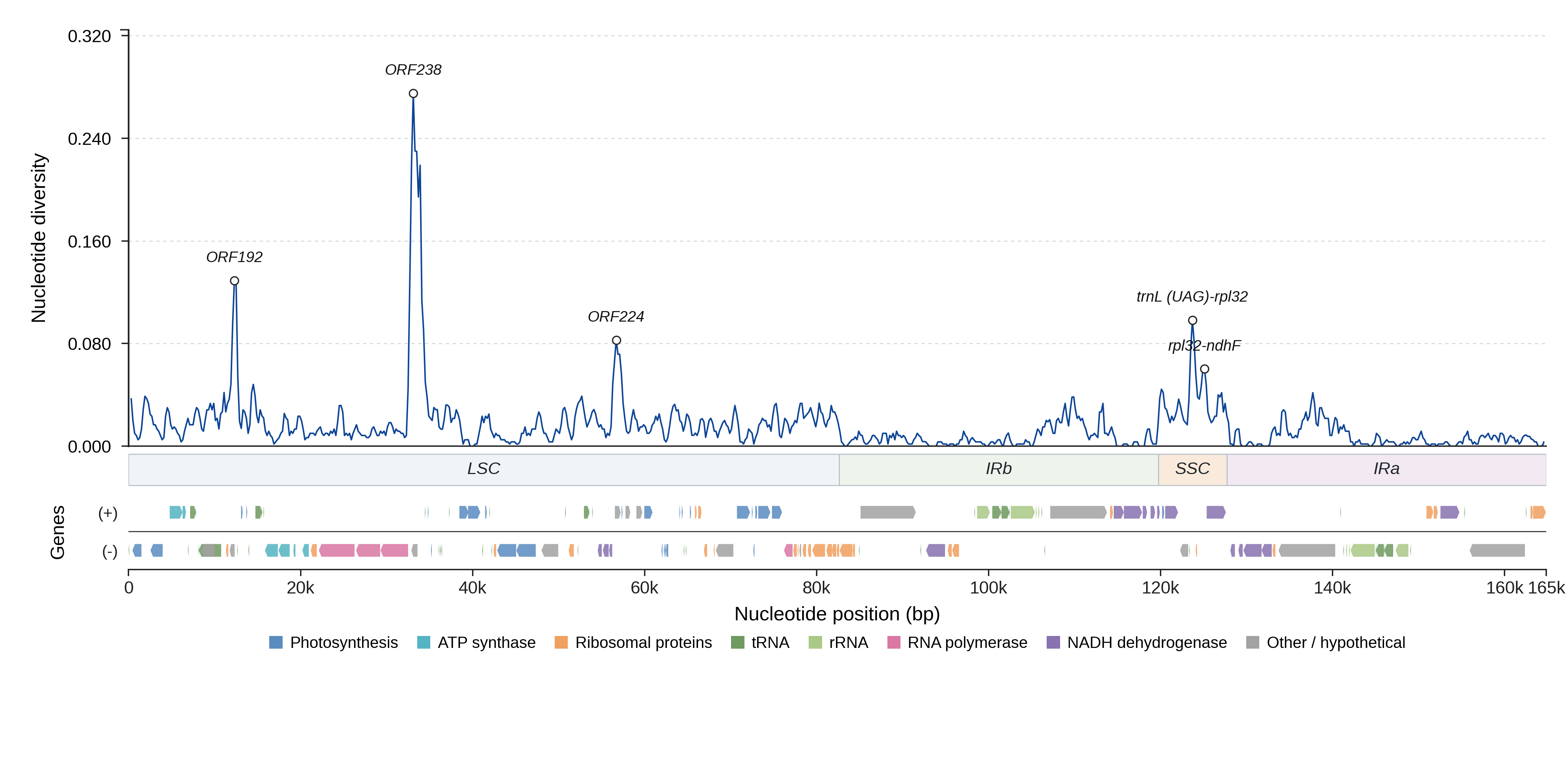
Task: Click the Ribosomal proteins legend text
Action: click(643, 642)
